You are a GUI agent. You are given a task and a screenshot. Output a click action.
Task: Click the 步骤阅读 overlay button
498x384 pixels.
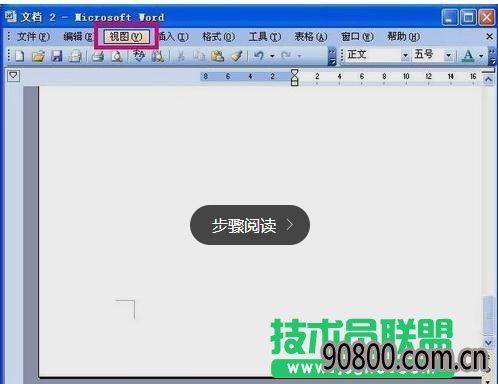250,225
